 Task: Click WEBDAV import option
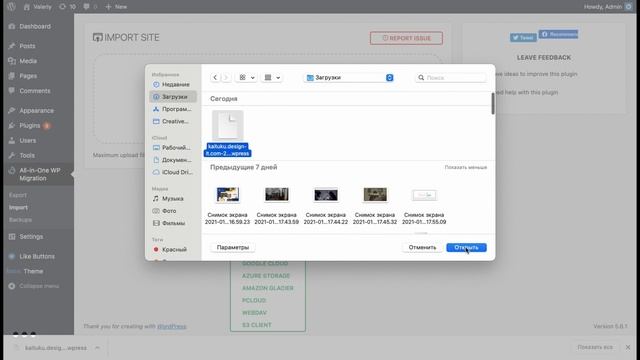click(254, 313)
